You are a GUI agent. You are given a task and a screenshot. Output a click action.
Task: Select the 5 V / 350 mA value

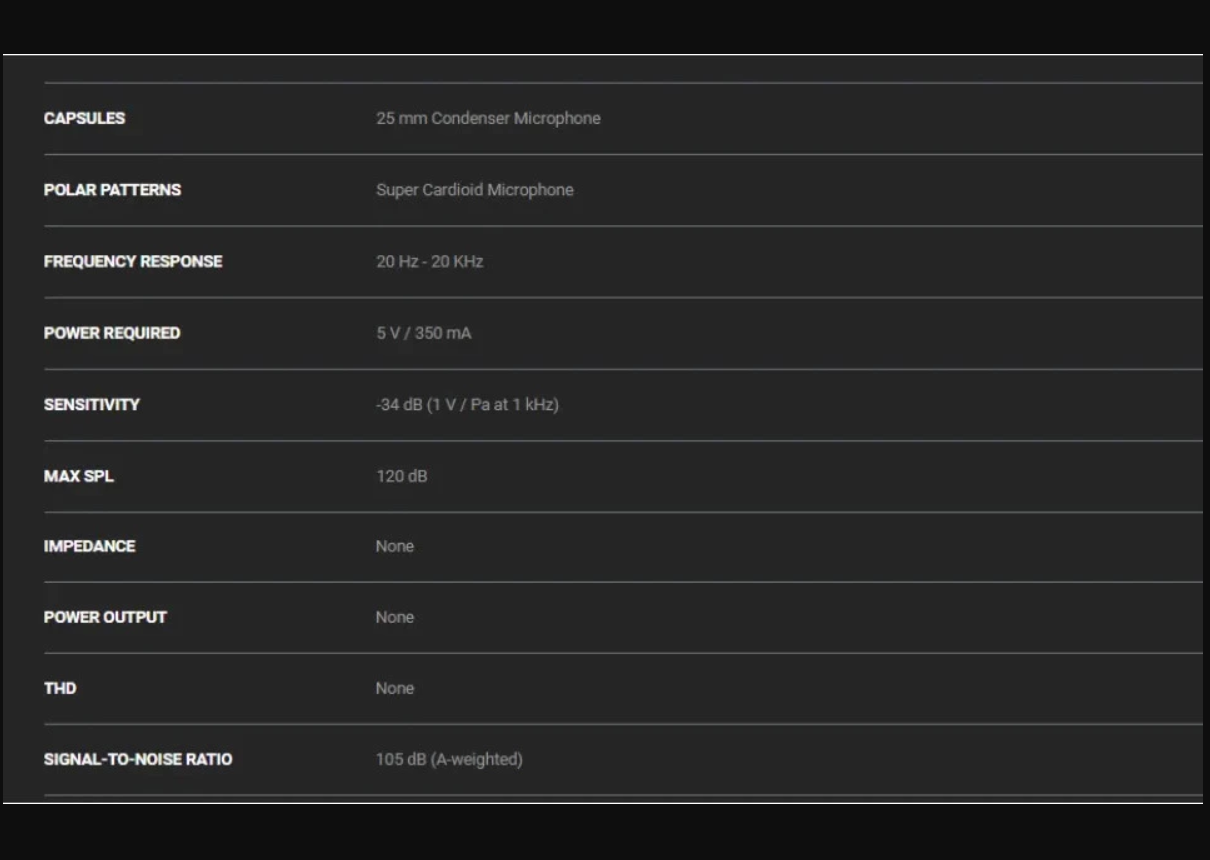[x=423, y=333]
